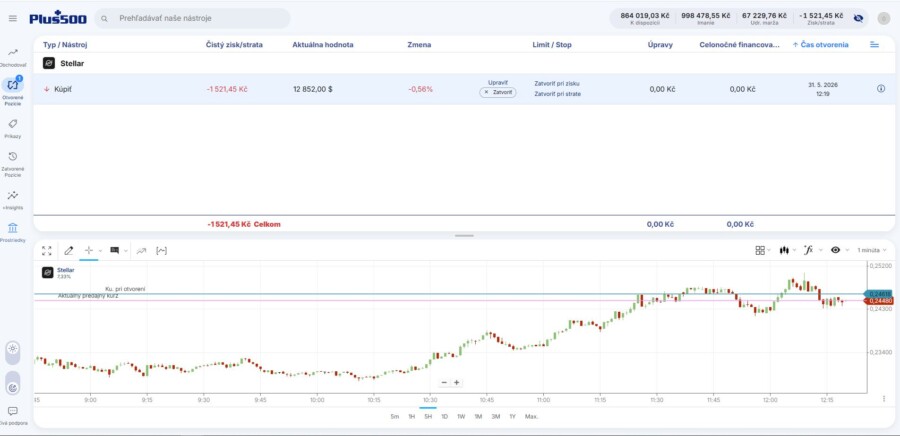Viewport: 900px width, 436px height.
Task: Expand chart to fullscreen
Action: [46, 251]
